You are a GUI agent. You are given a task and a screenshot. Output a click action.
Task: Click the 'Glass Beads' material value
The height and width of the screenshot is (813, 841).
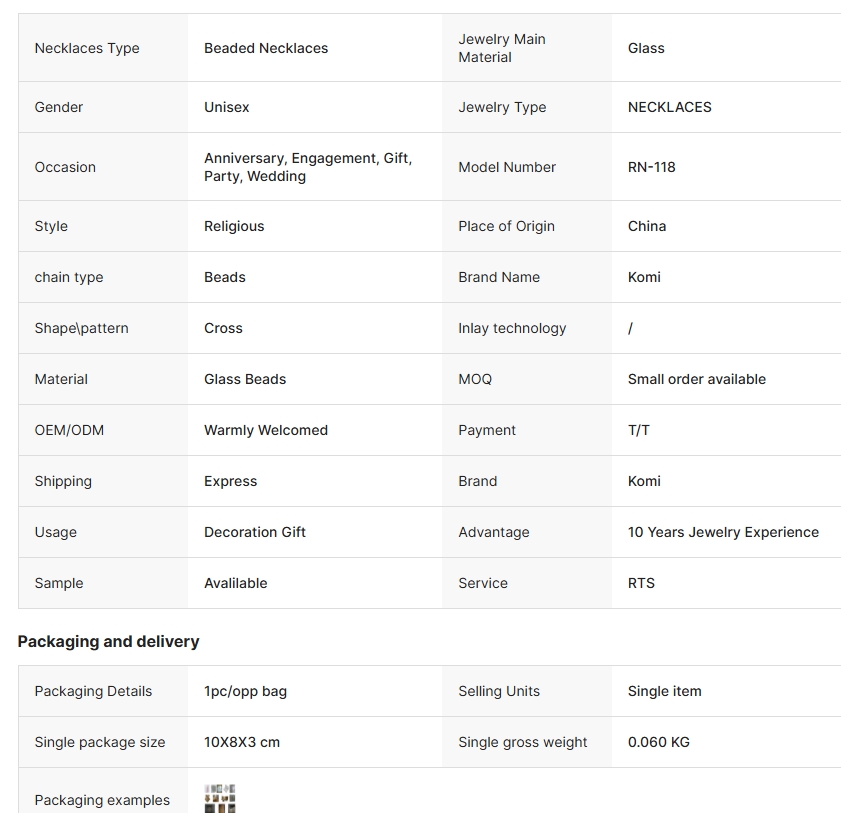[245, 379]
